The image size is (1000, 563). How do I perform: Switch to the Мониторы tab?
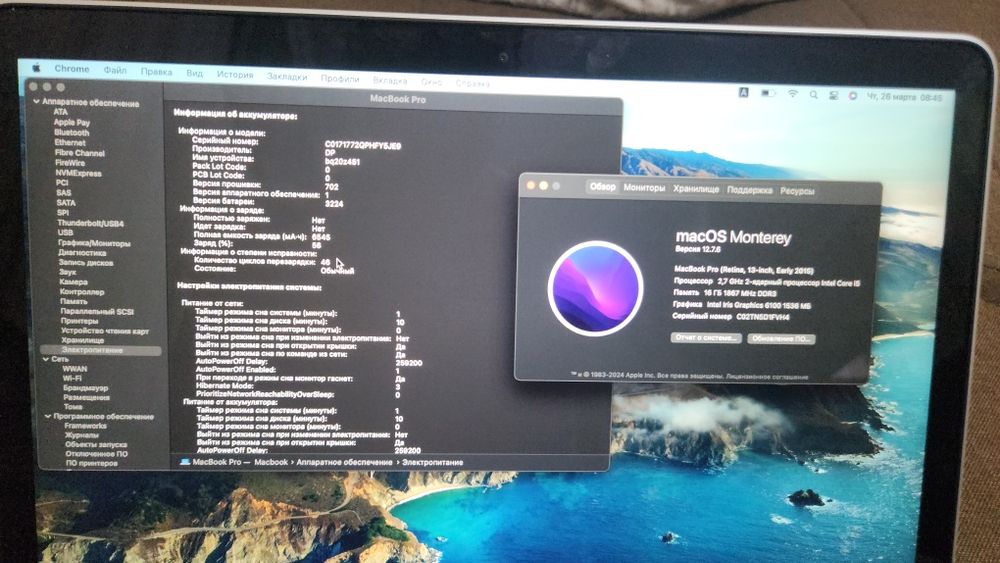click(644, 187)
